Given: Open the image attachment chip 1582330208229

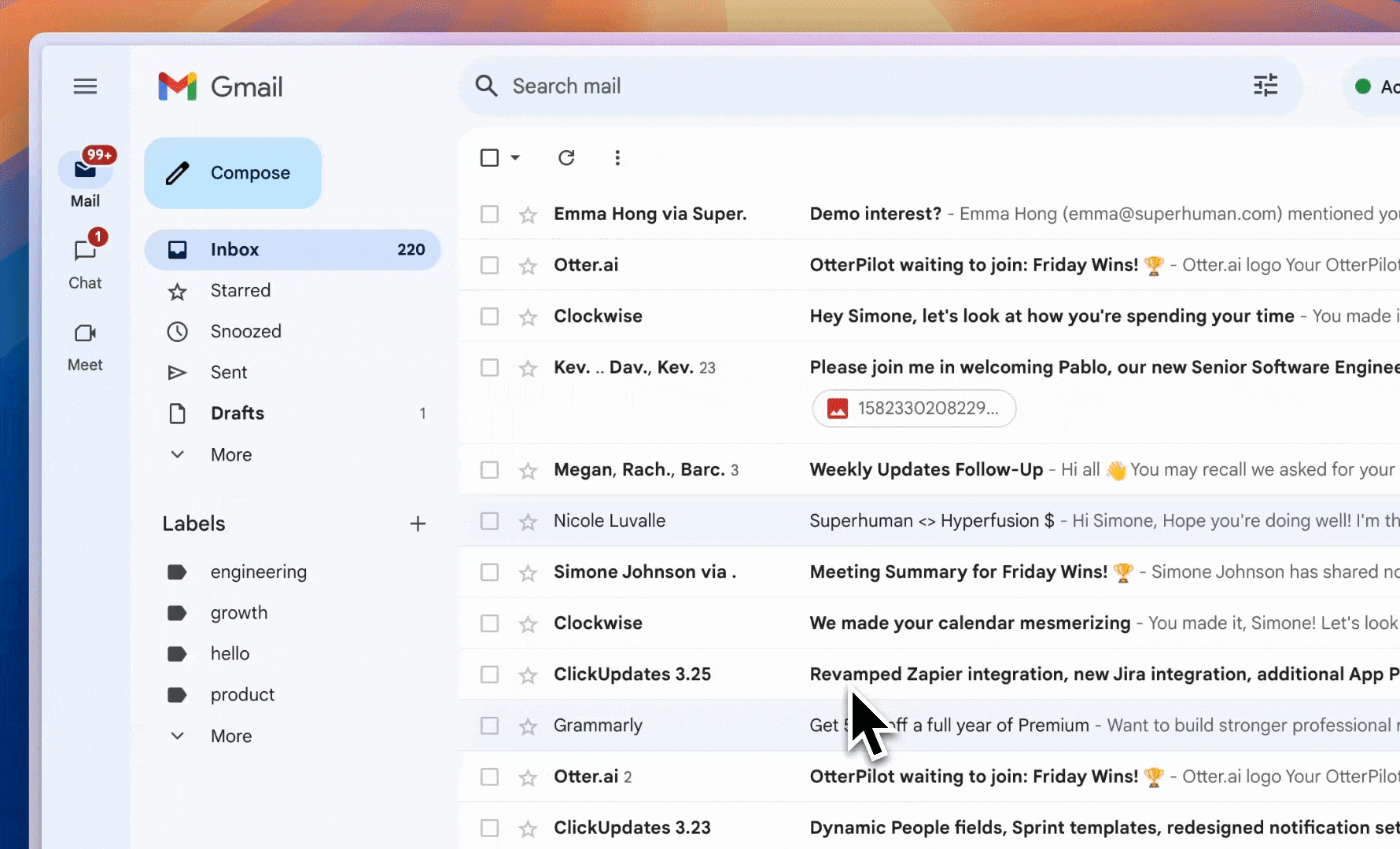Looking at the screenshot, I should point(914,409).
